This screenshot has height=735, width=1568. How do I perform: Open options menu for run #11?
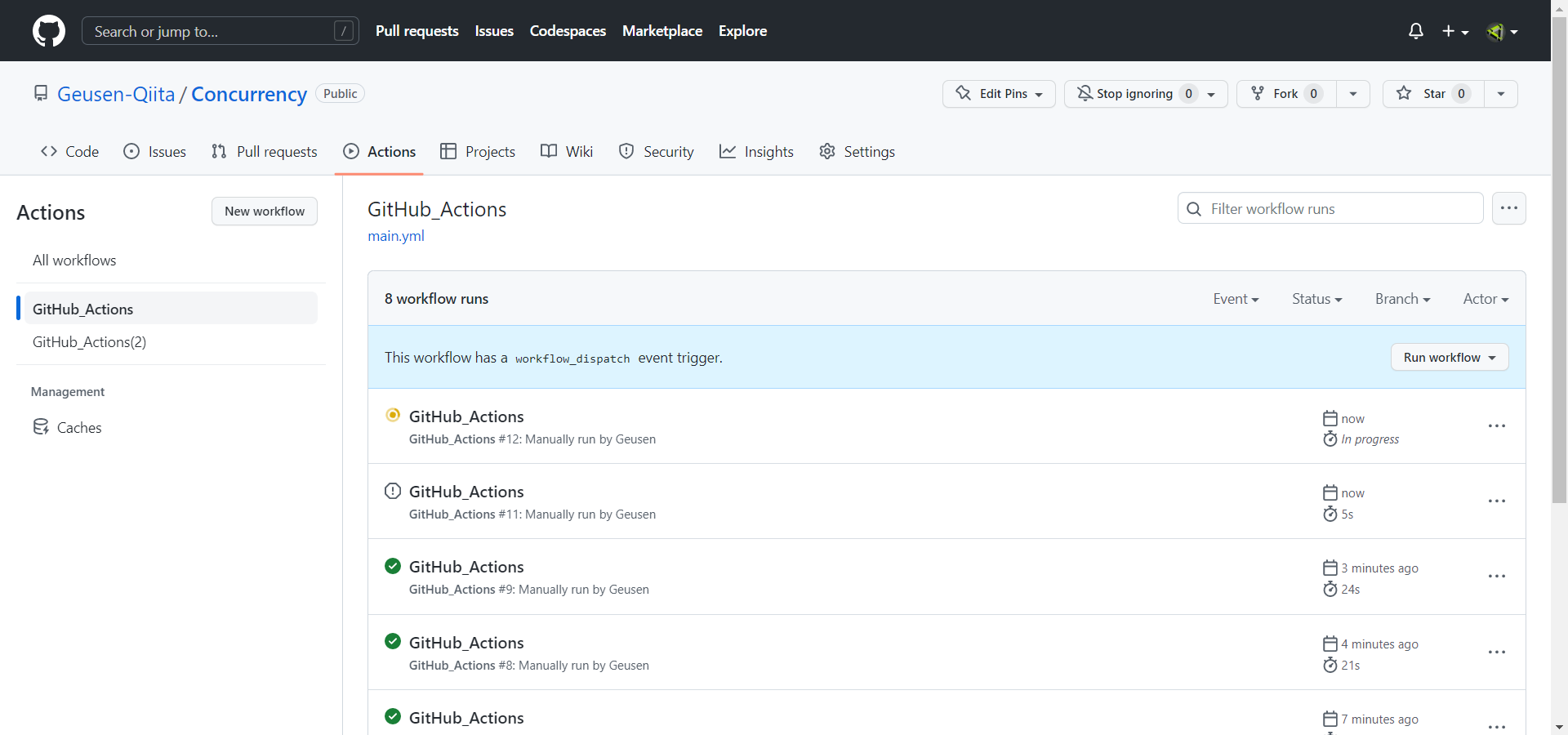(x=1496, y=501)
